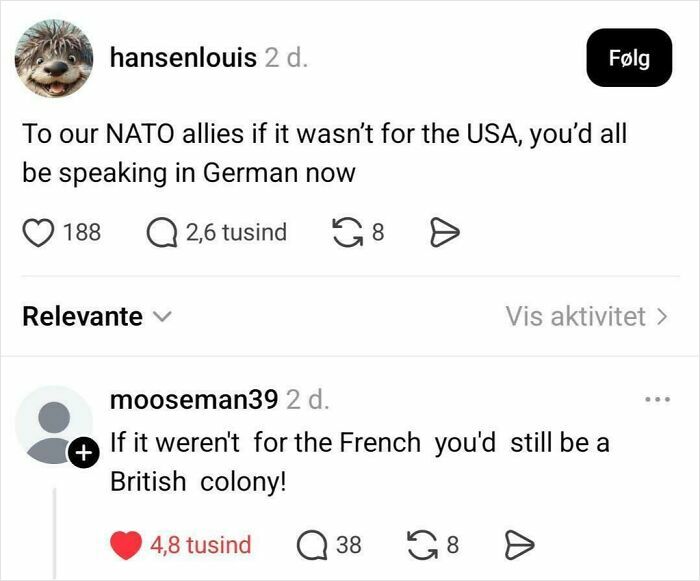Viewport: 700px width, 581px height.
Task: Follow mooseman39 using the plus badge
Action: click(83, 454)
